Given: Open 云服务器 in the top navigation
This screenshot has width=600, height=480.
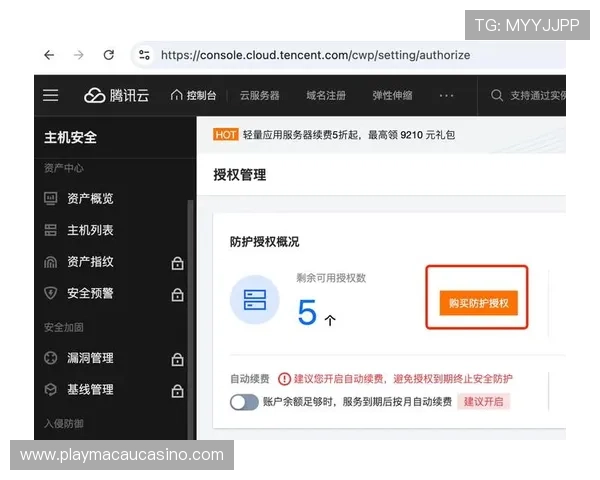Looking at the screenshot, I should pos(259,95).
